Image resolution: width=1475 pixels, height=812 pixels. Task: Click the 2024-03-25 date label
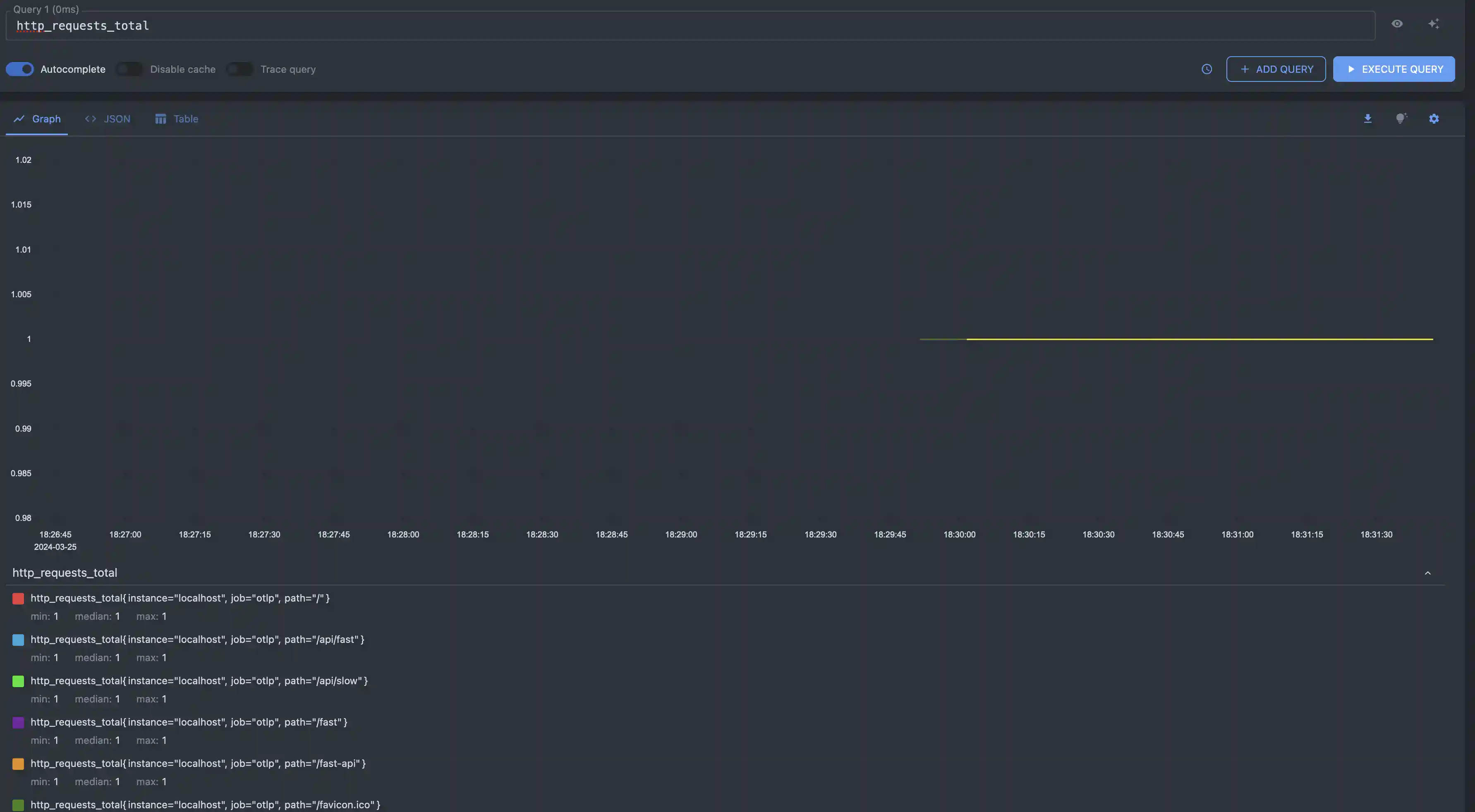click(x=55, y=547)
